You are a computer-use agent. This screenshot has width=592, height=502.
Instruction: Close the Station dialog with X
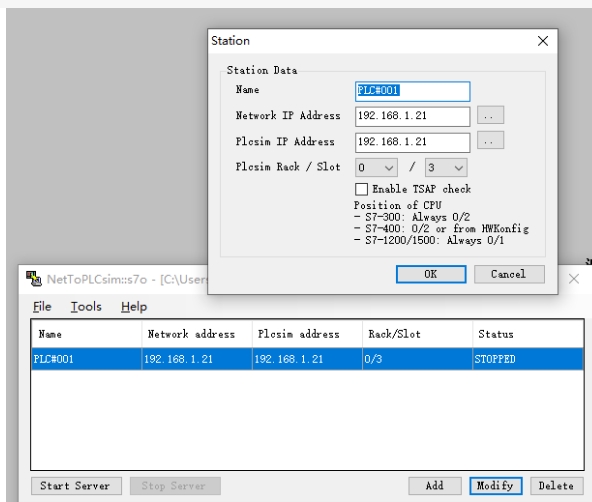click(x=543, y=41)
